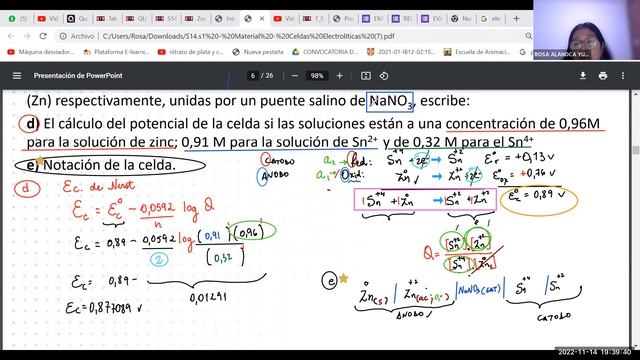
Task: Open the PDF viewer more options menu
Action: pos(623,76)
